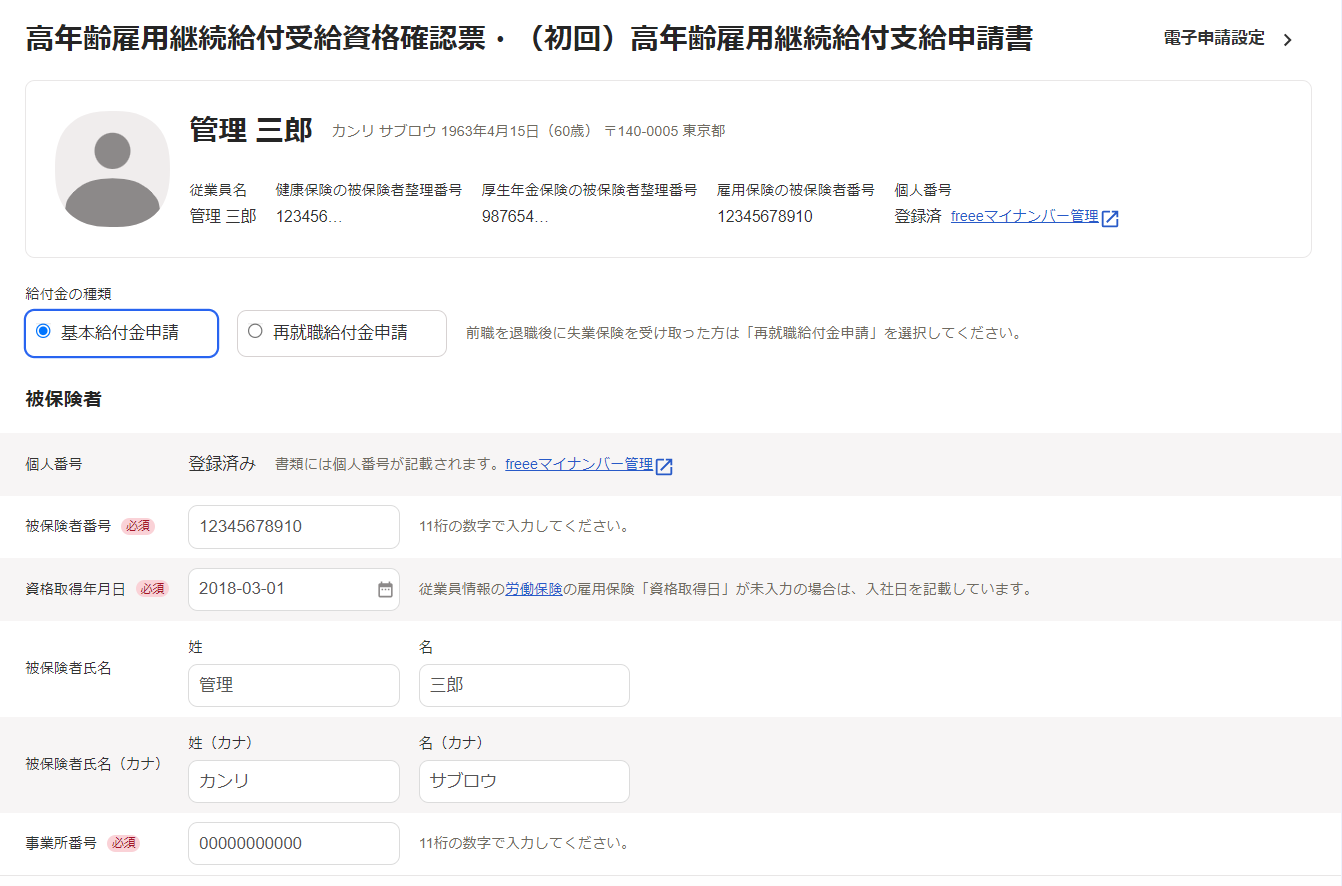The image size is (1342, 886).
Task: Follow the 労働保険 link
Action: [534, 589]
